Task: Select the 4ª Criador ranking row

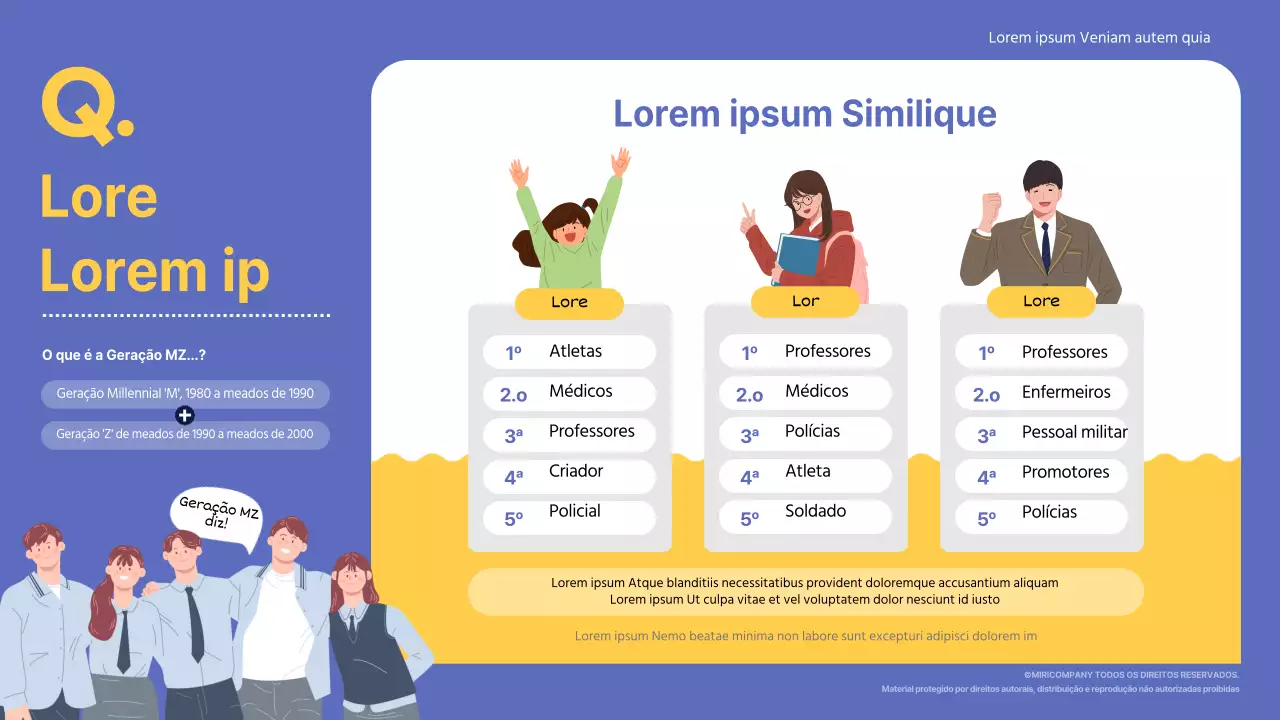Action: coord(569,475)
